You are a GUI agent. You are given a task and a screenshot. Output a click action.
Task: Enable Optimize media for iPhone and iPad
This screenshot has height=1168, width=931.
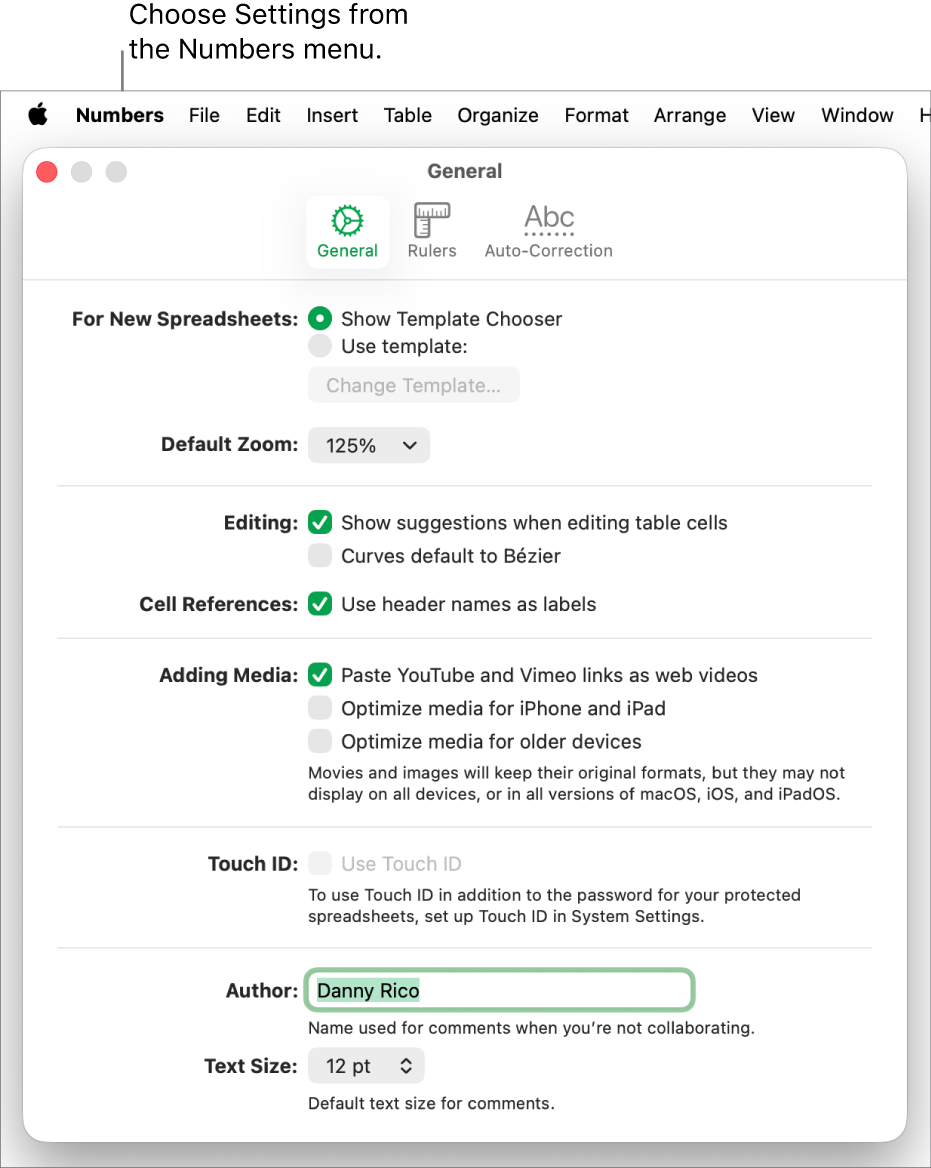(x=320, y=708)
